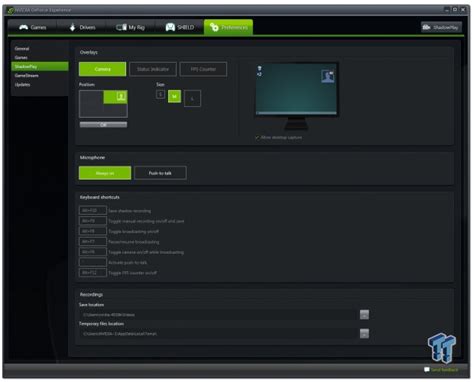Select the FPS Counter overlay button

coord(203,69)
